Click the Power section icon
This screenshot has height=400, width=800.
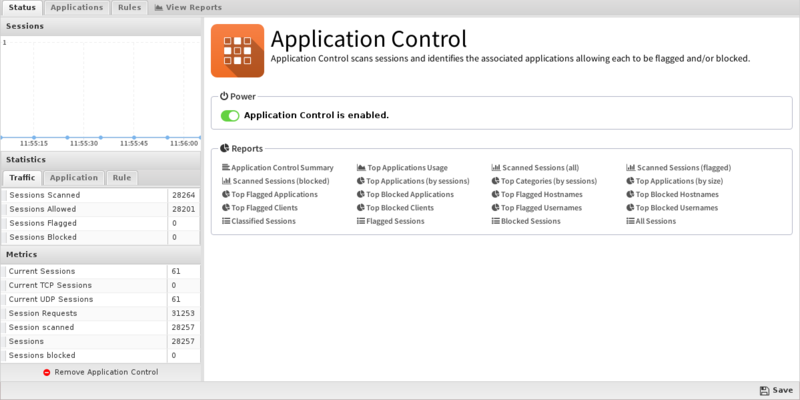(225, 96)
